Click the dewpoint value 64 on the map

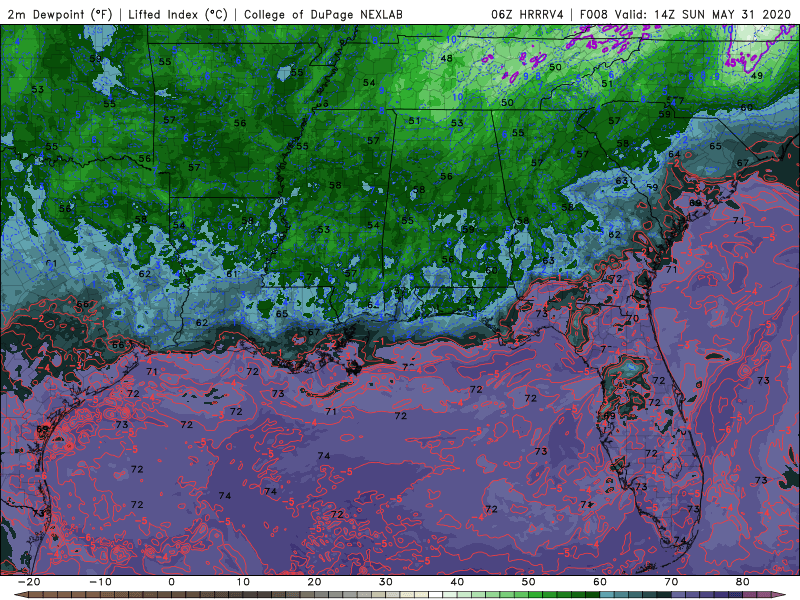674,154
